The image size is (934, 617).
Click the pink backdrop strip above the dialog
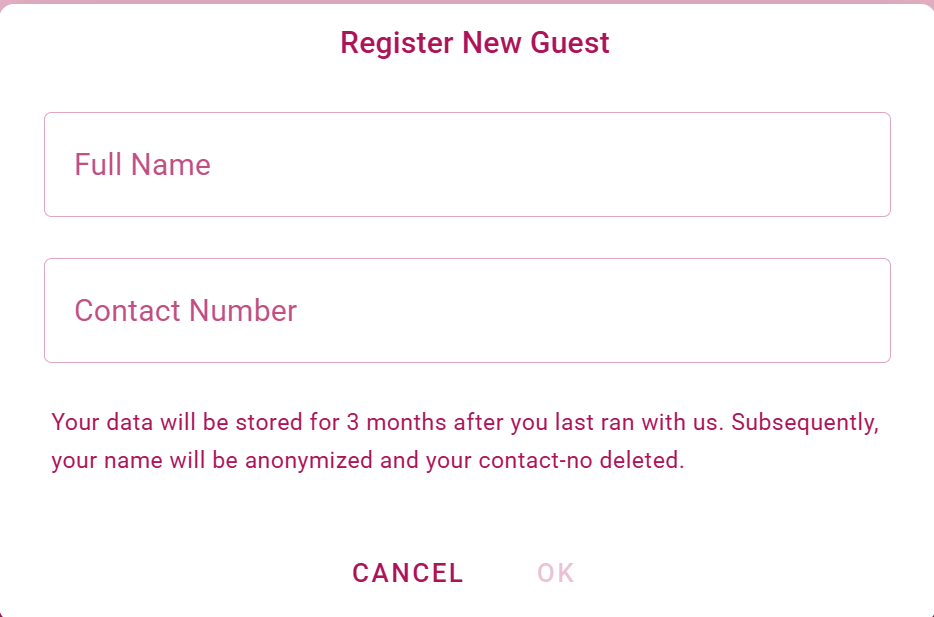467,1
